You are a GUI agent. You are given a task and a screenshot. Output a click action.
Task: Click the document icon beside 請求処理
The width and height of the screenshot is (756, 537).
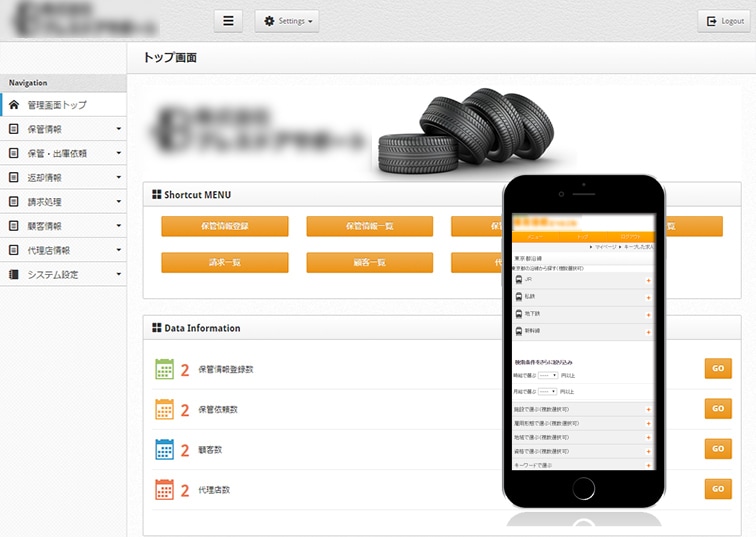(x=14, y=201)
